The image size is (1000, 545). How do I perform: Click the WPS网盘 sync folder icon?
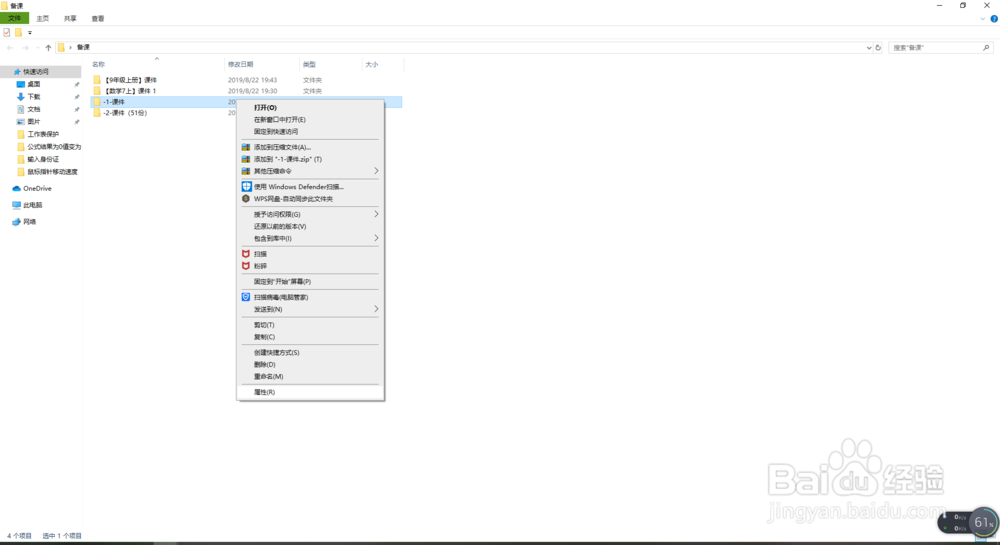coord(246,199)
